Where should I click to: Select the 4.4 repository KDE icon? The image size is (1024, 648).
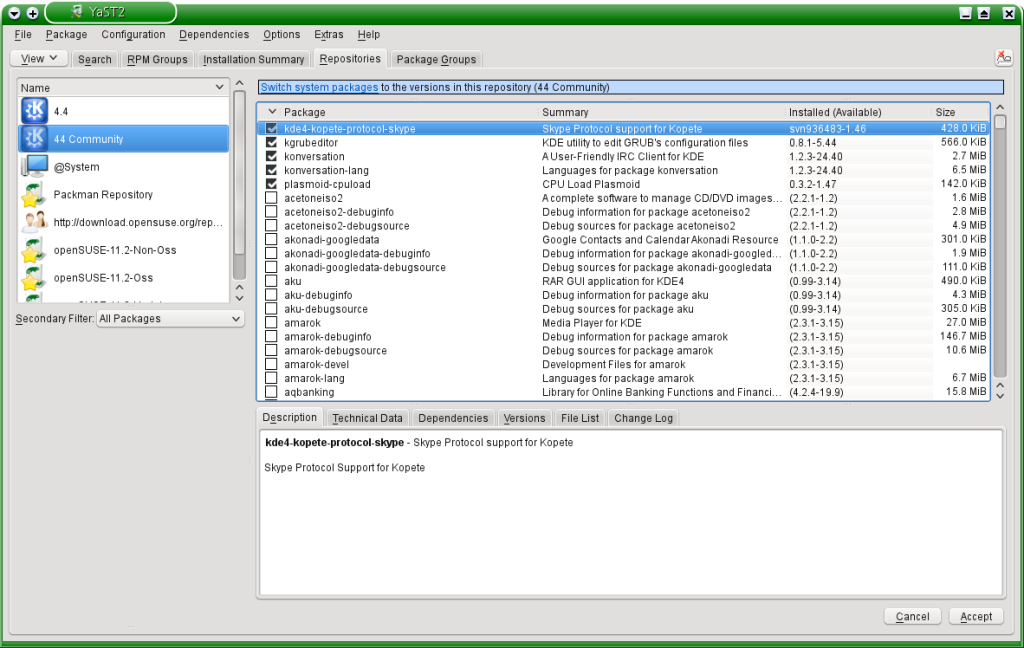(34, 111)
